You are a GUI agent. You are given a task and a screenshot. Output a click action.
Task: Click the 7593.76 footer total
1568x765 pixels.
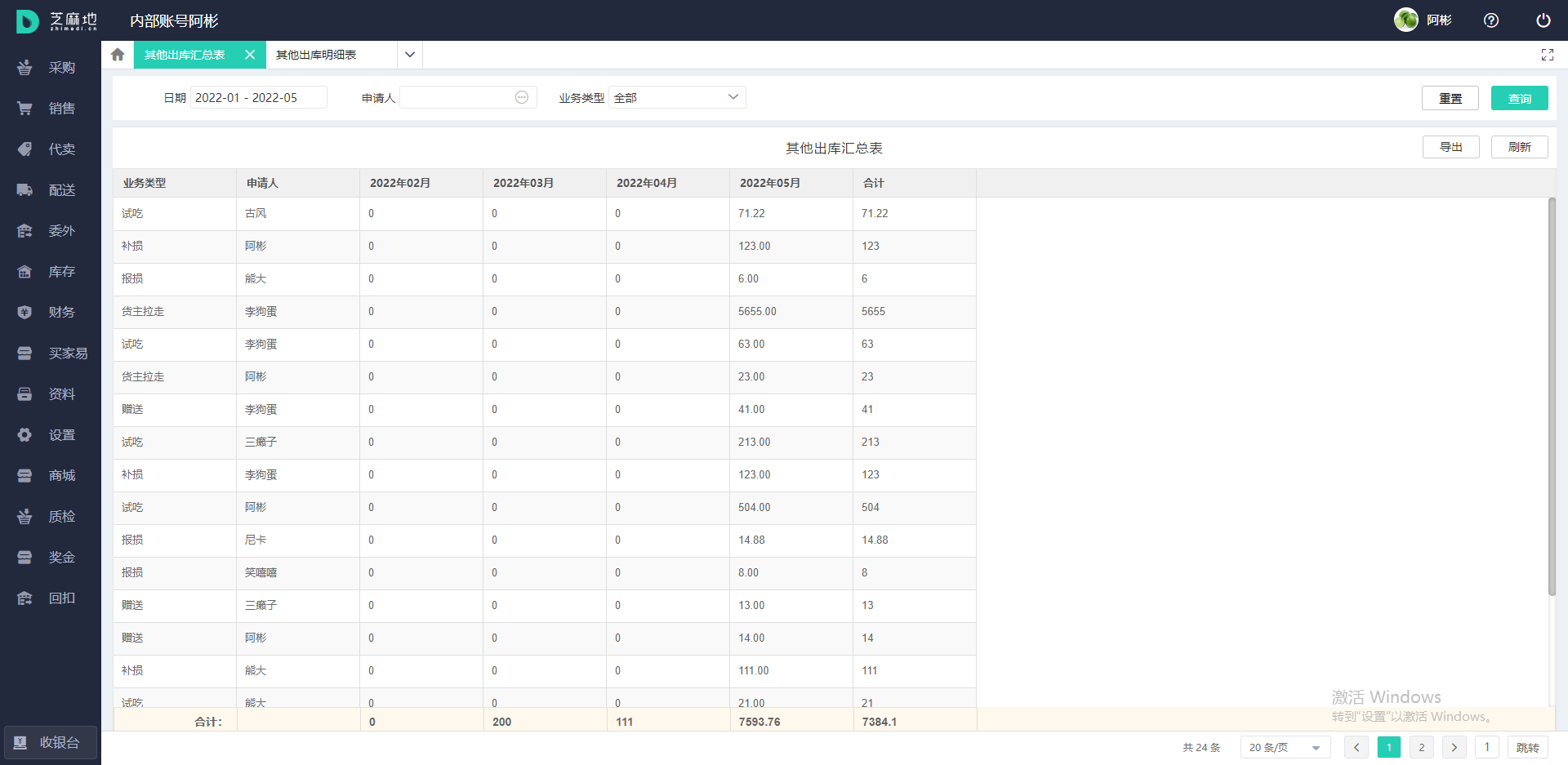coord(759,722)
